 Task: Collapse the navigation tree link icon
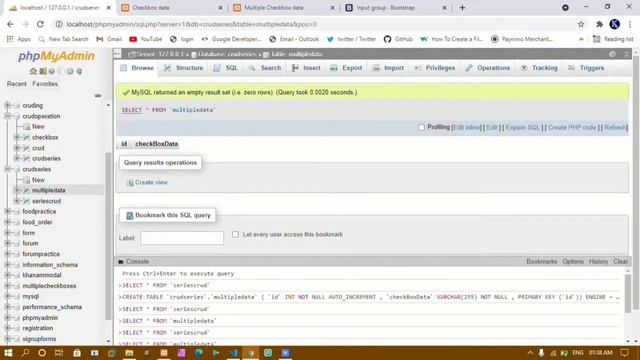coord(98,96)
